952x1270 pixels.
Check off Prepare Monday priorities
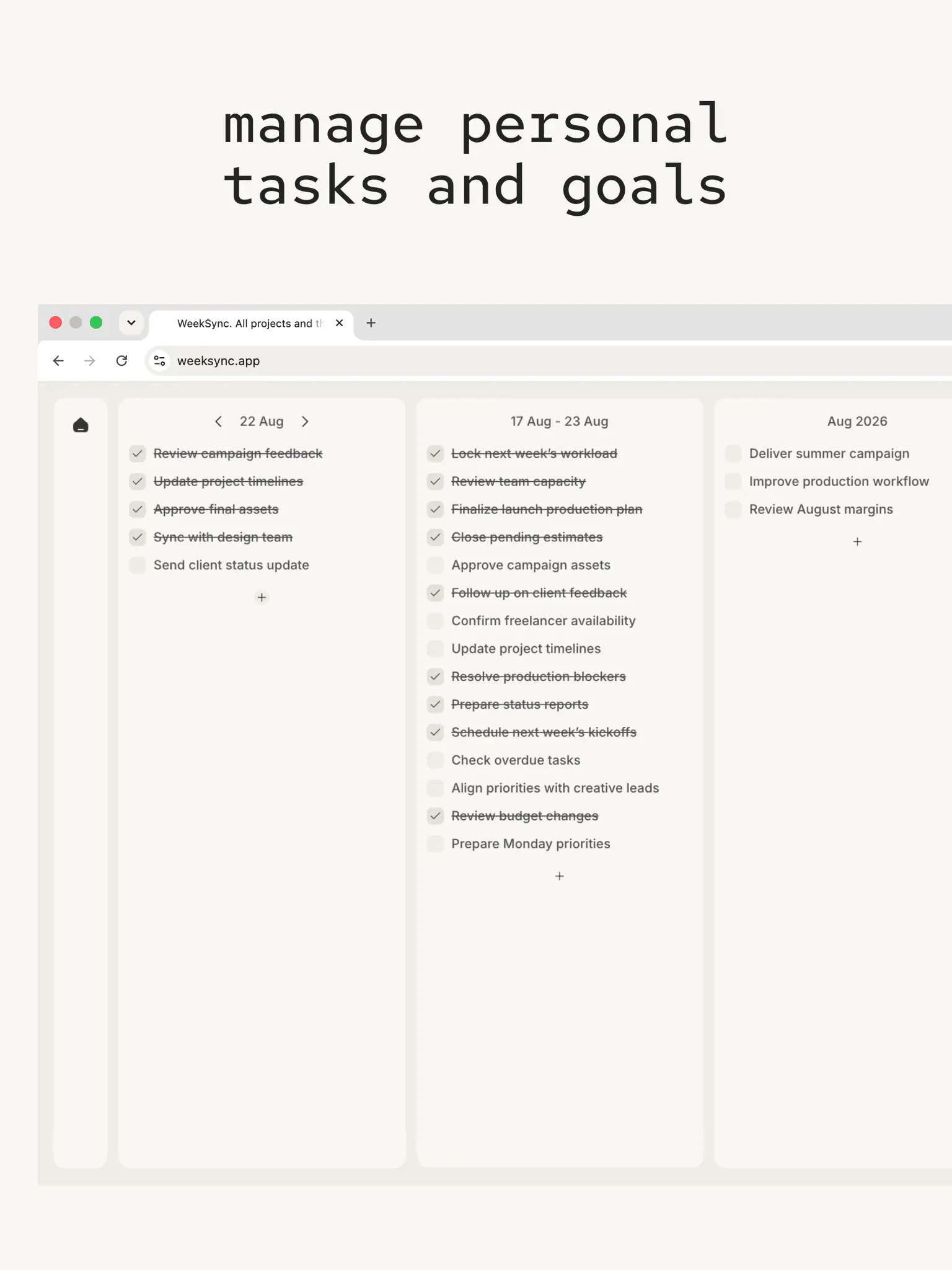pos(436,844)
